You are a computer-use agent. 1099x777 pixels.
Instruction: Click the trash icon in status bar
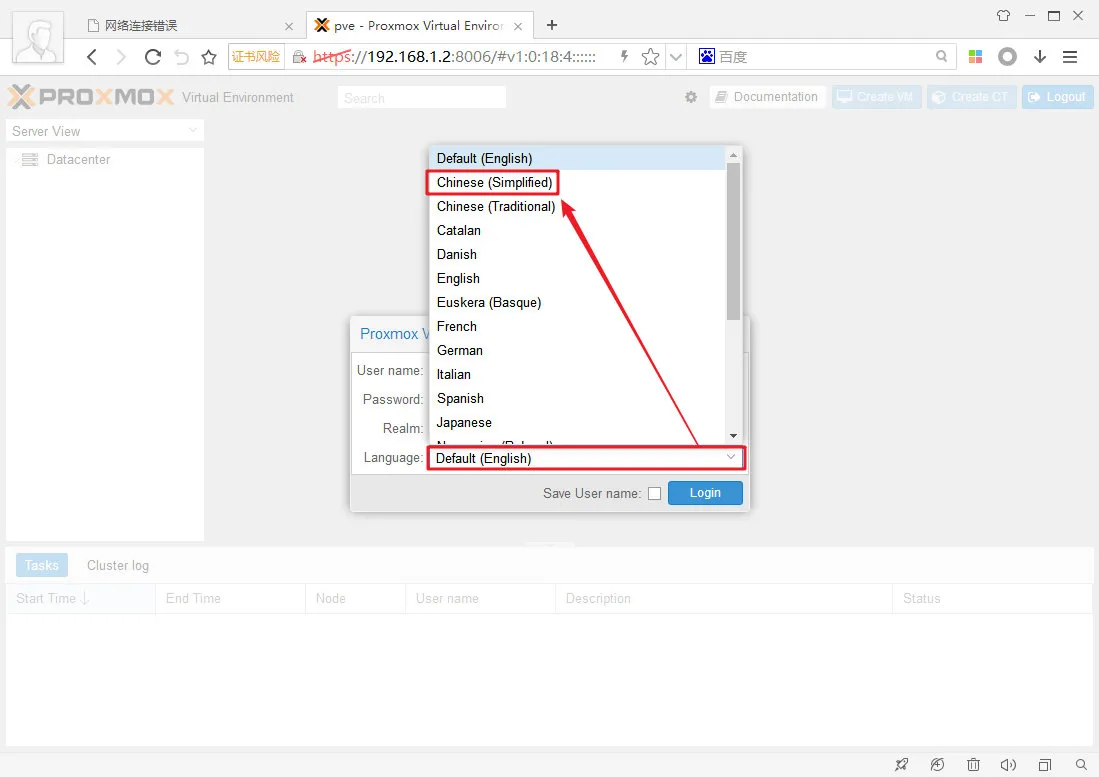974,764
